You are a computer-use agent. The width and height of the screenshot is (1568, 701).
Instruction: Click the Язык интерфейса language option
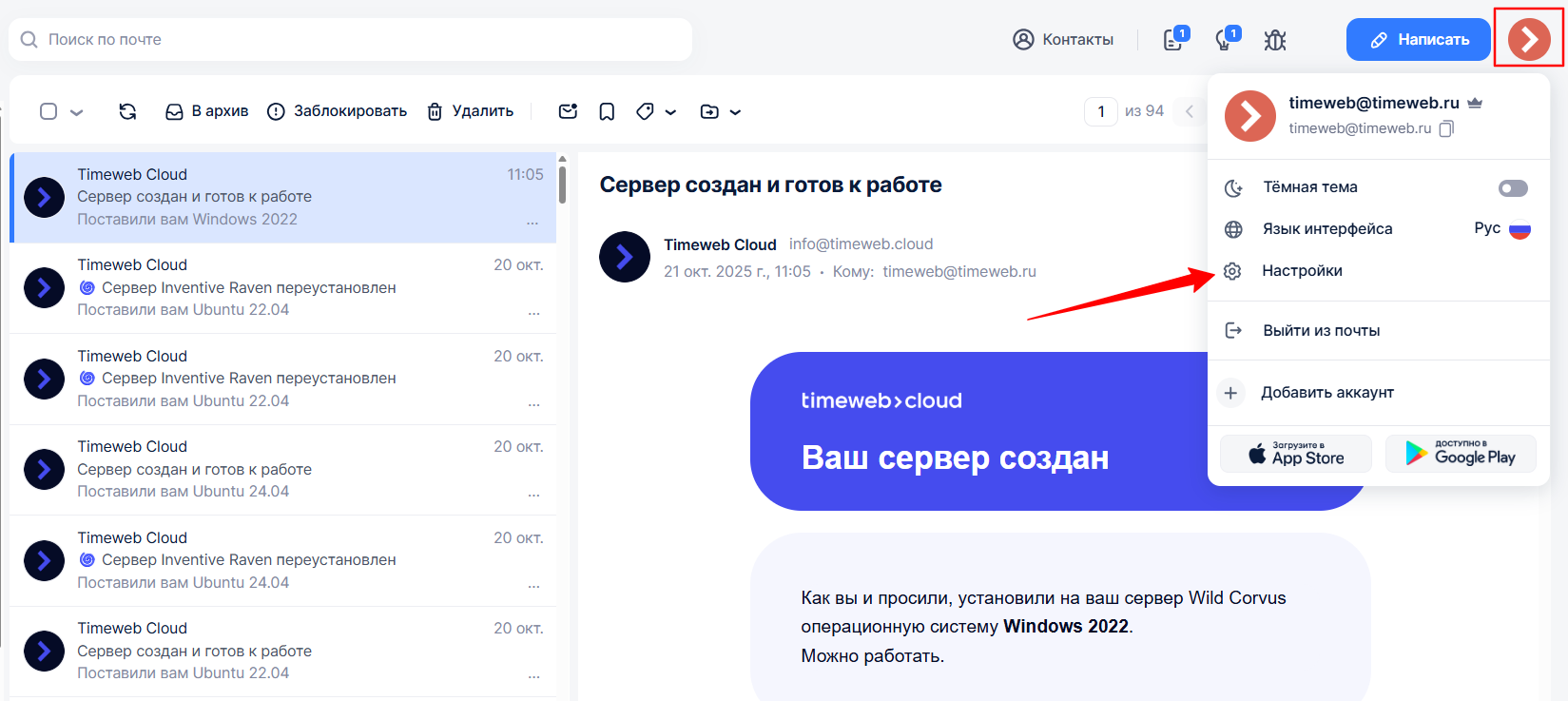coord(1326,229)
